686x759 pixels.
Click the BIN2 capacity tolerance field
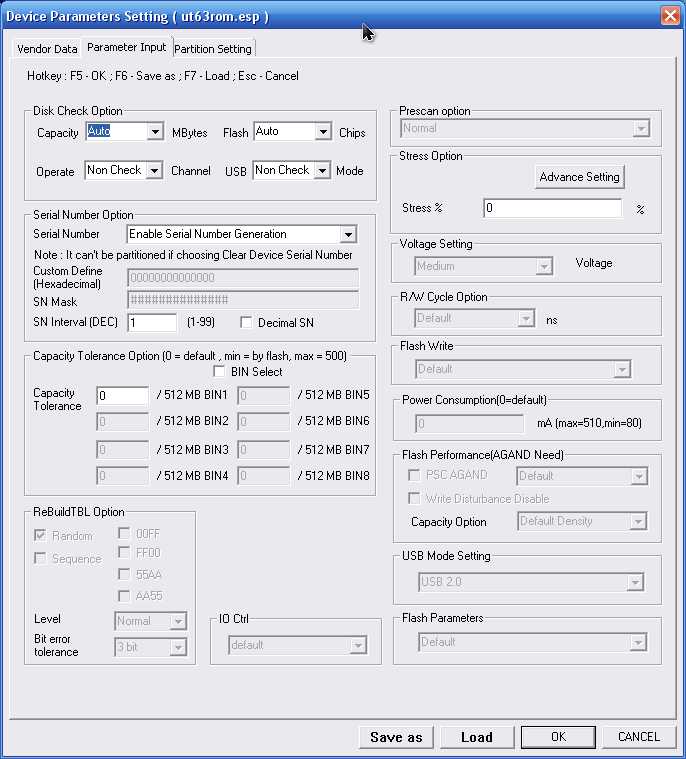click(x=122, y=422)
